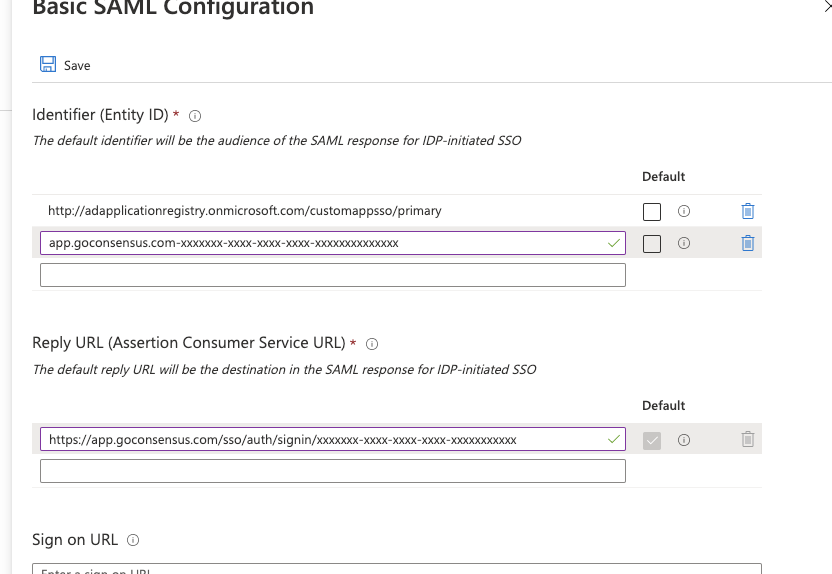The height and width of the screenshot is (574, 832).
Task: Click the Sign on URL heading
Action: (75, 540)
